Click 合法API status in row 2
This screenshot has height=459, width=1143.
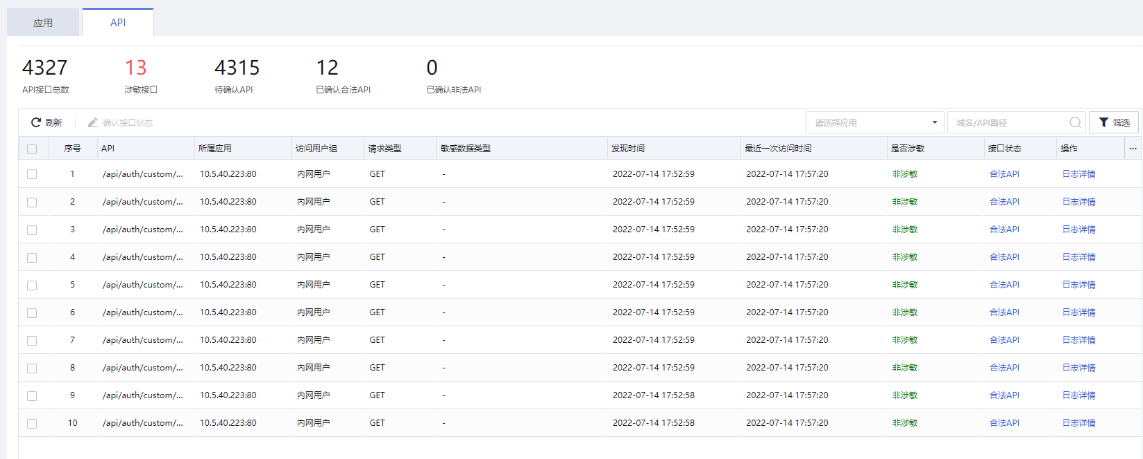click(1004, 202)
